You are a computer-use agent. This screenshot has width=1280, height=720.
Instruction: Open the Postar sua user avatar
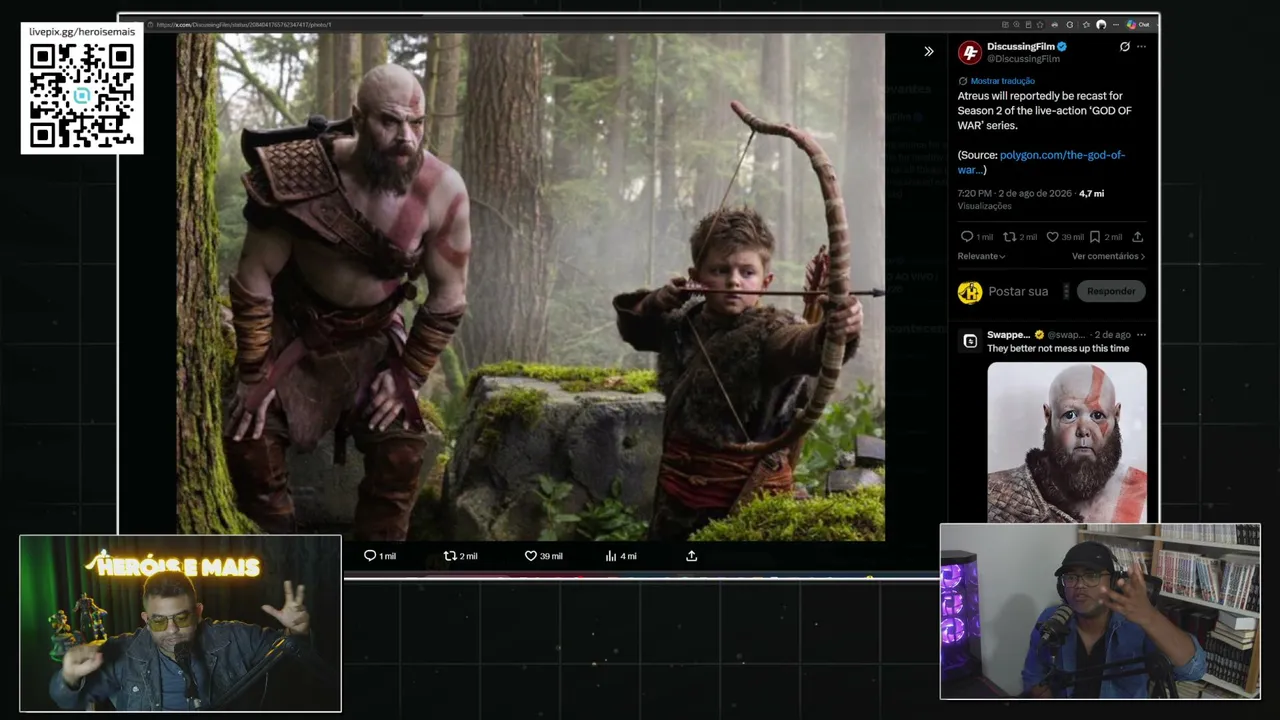tap(970, 291)
